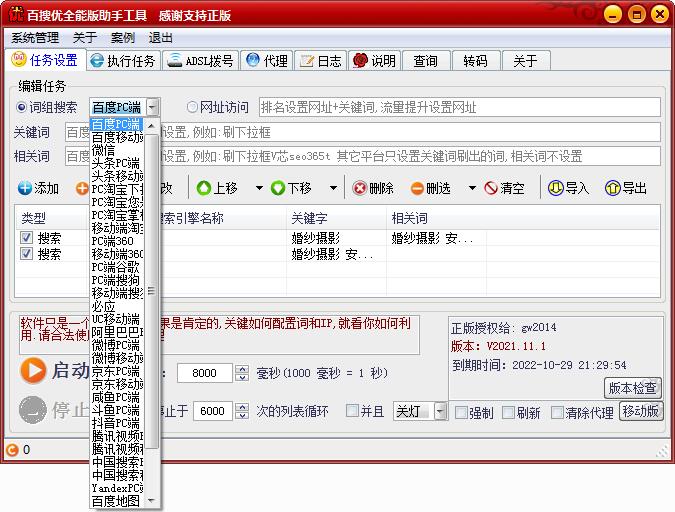Image resolution: width=675 pixels, height=512 pixels.
Task: Choose 斗鱼PC端 in the dropdown list
Action: pos(117,410)
